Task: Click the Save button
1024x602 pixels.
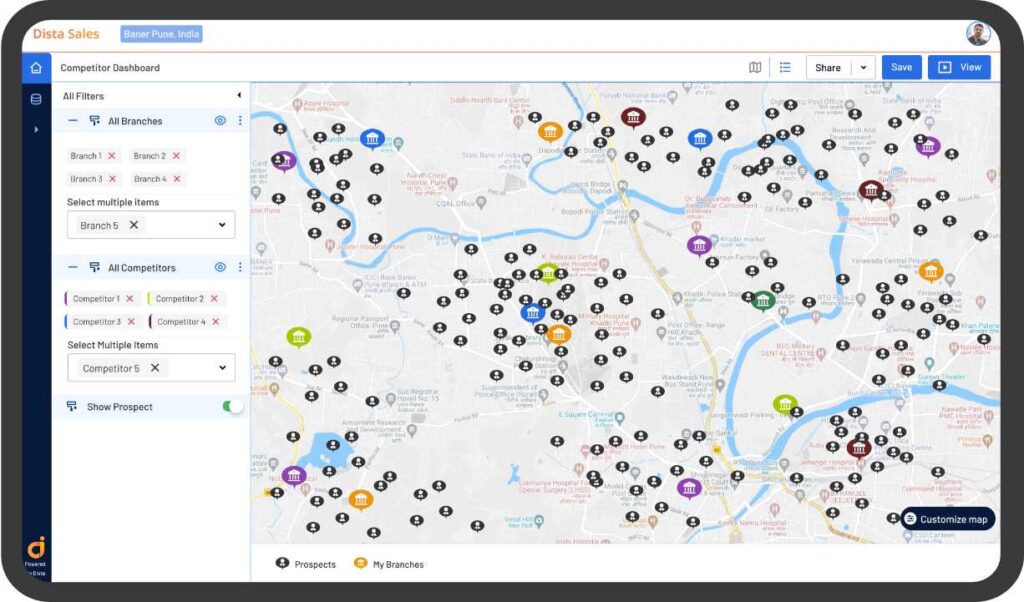Action: (x=901, y=67)
